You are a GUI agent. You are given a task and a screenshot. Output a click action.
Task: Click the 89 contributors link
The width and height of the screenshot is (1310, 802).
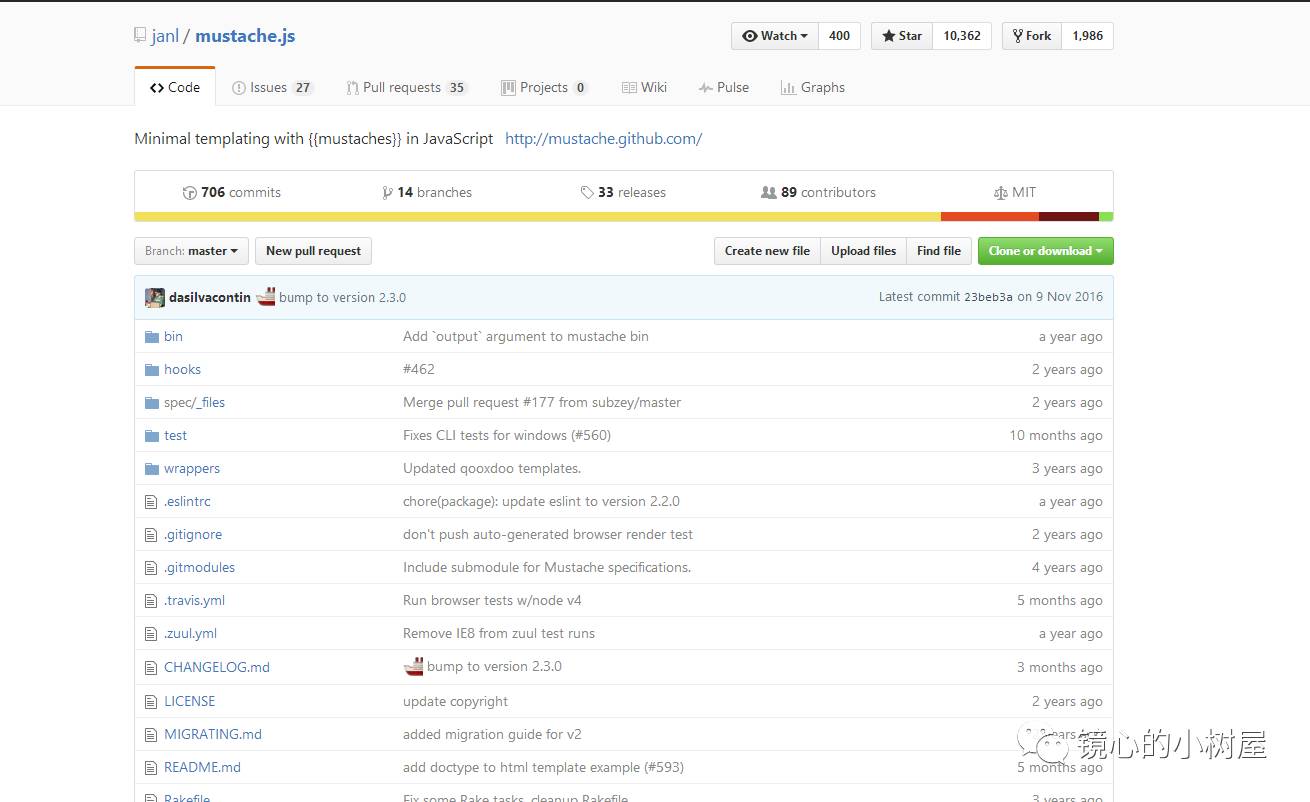(819, 193)
